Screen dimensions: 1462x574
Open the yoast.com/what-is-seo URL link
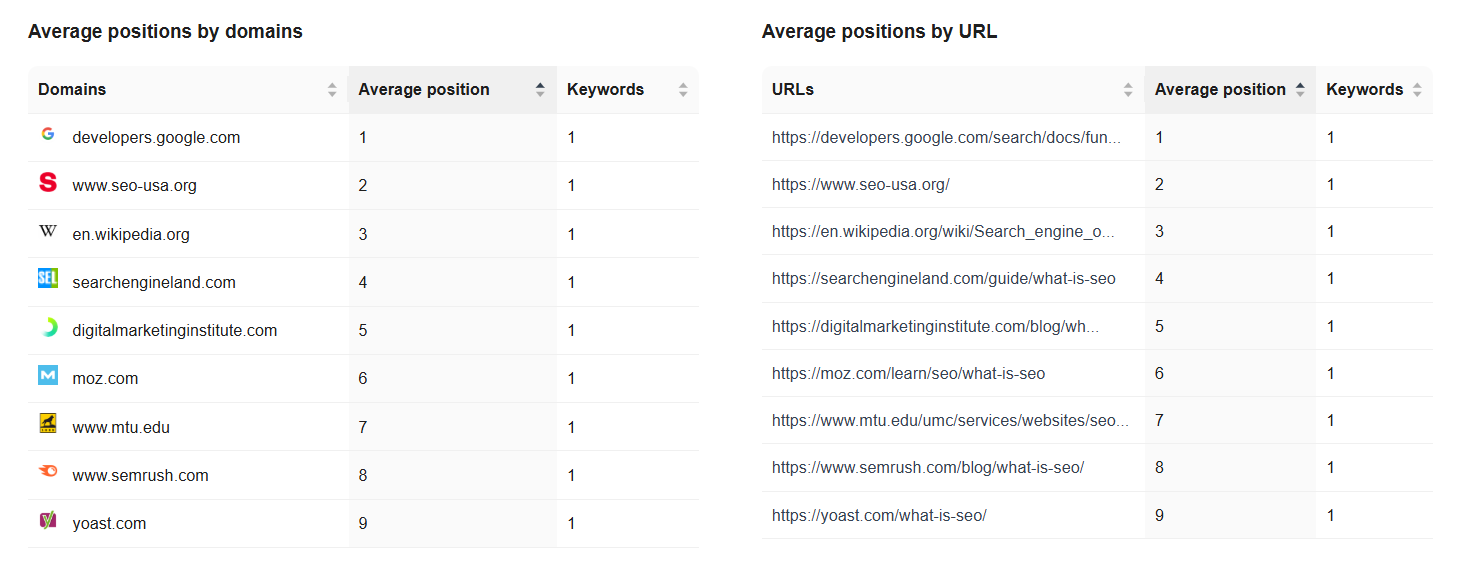pos(879,516)
